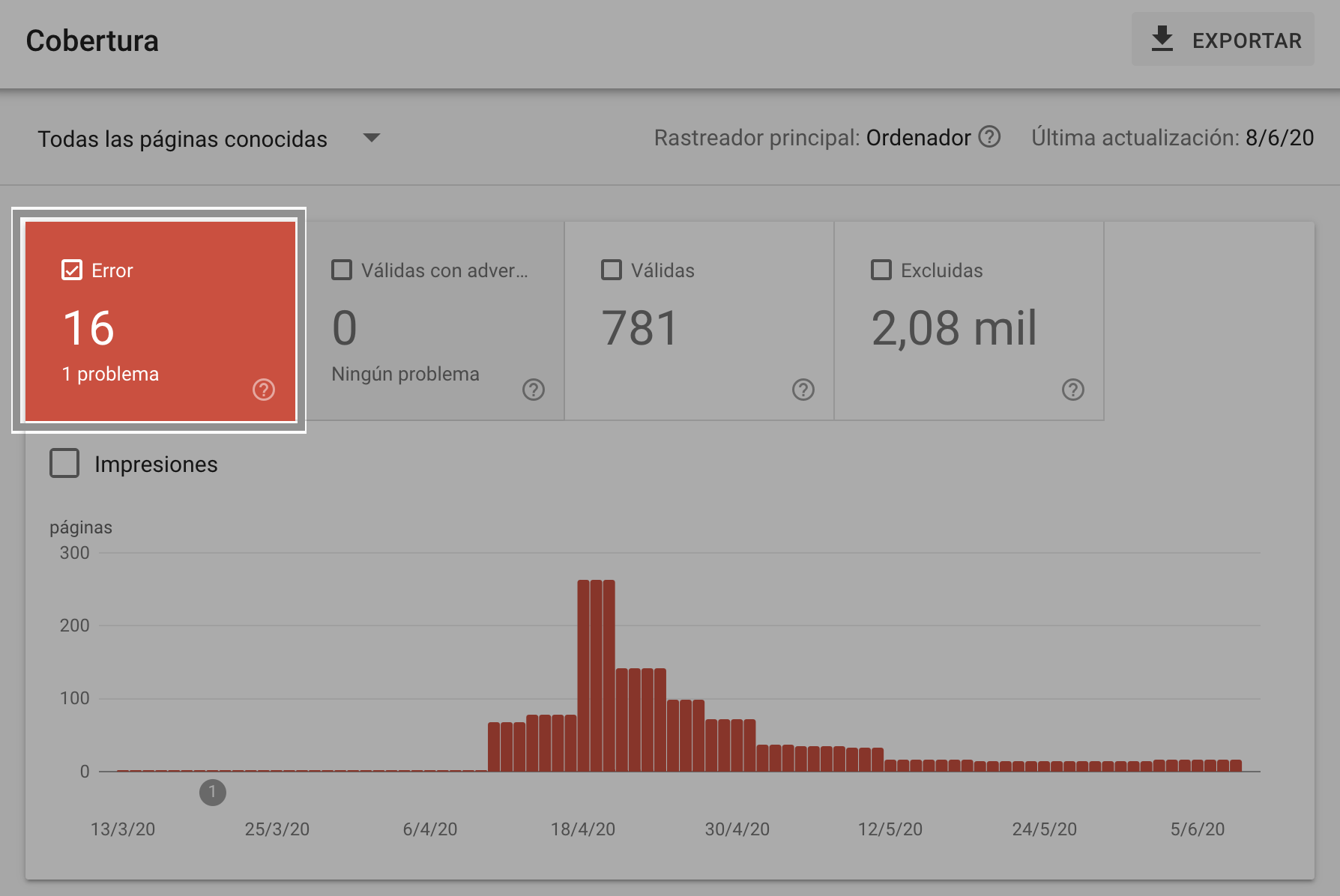
Task: Check the Válidas checkbox
Action: click(612, 270)
